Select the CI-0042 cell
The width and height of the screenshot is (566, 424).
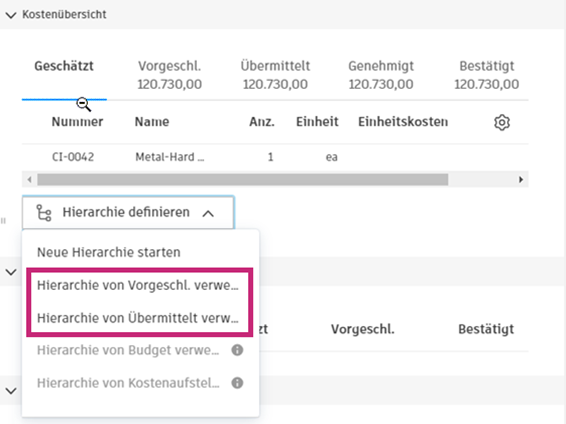point(73,157)
